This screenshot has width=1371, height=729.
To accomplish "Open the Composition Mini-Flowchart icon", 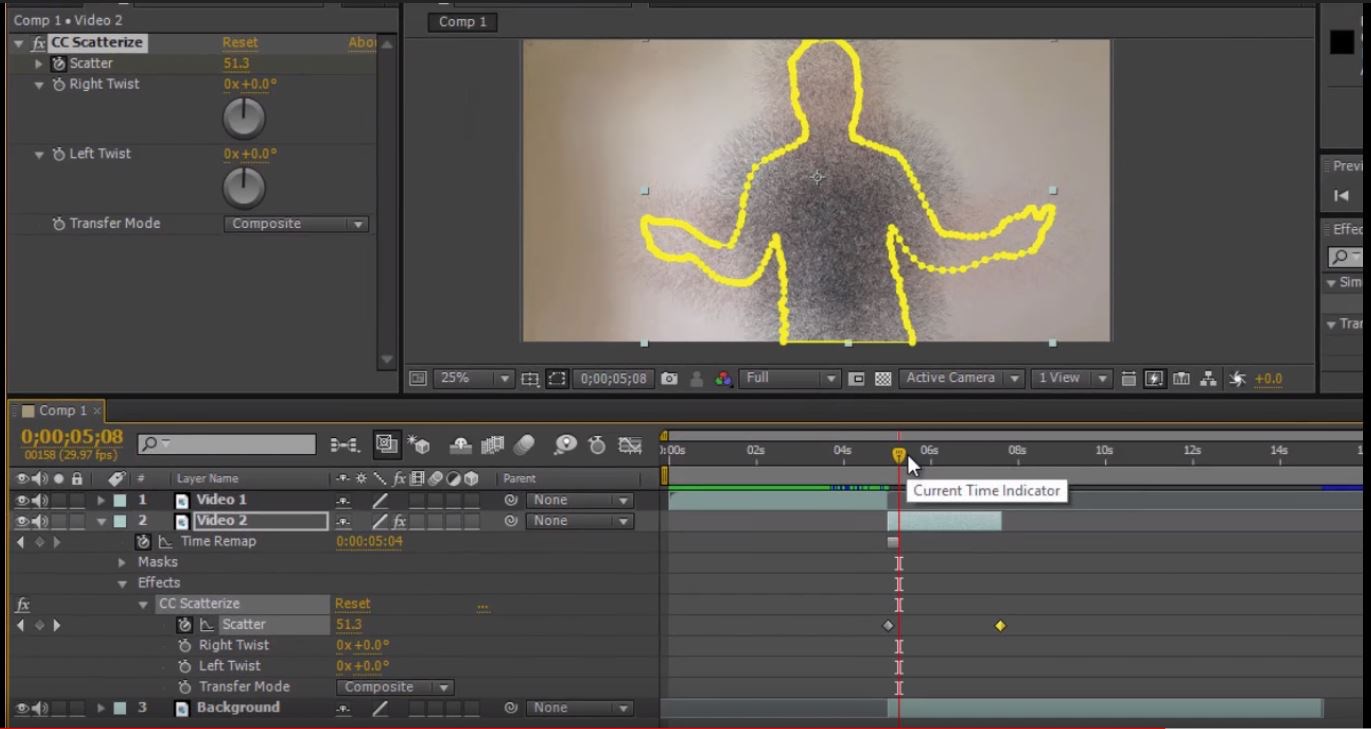I will [345, 445].
